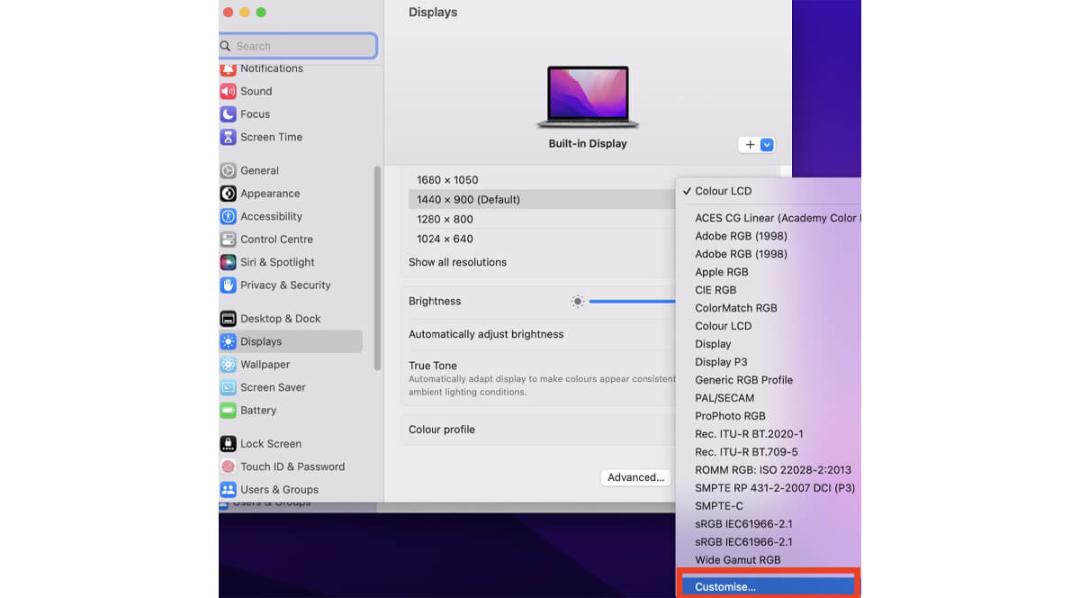Click the Sound speaker icon
1080x598 pixels.
tap(228, 91)
